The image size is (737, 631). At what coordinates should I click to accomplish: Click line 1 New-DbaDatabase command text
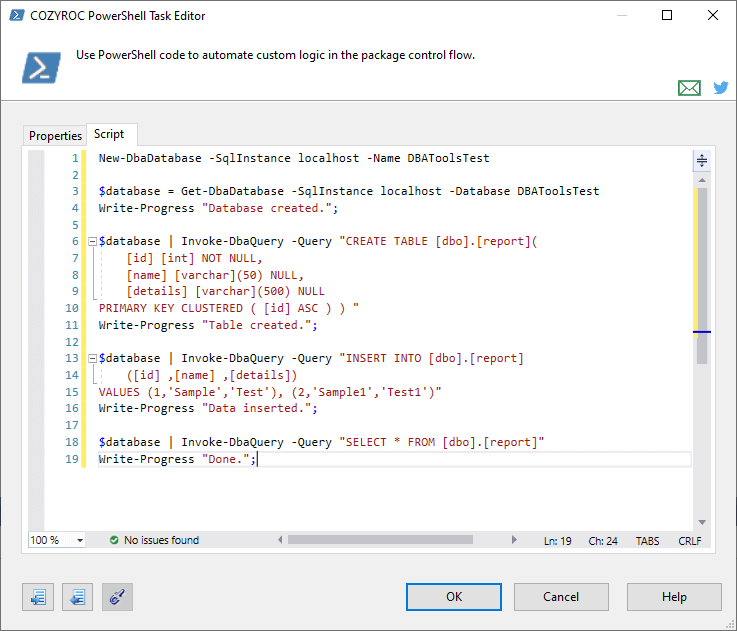[294, 158]
